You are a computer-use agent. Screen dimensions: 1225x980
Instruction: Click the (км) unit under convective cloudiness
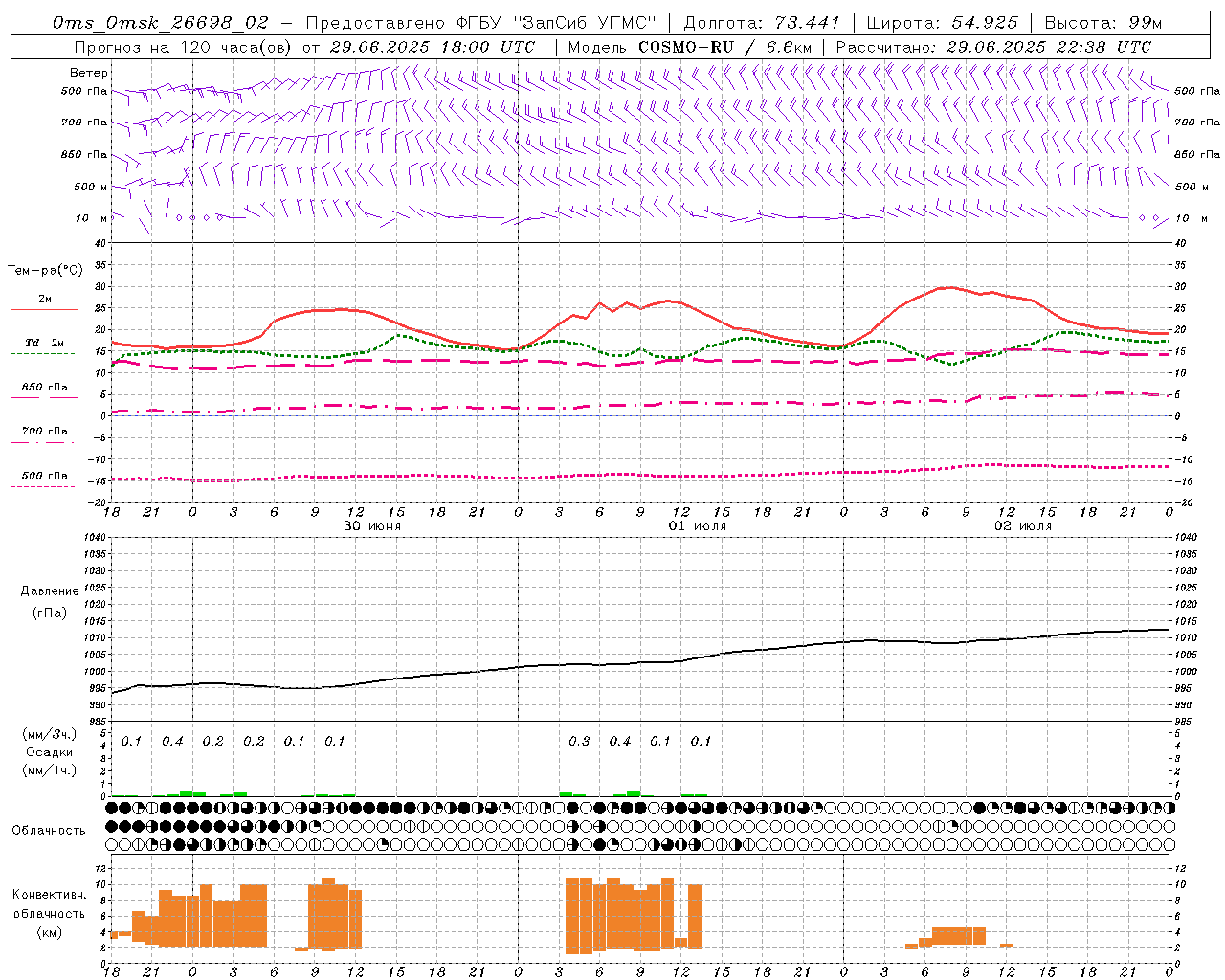click(49, 932)
